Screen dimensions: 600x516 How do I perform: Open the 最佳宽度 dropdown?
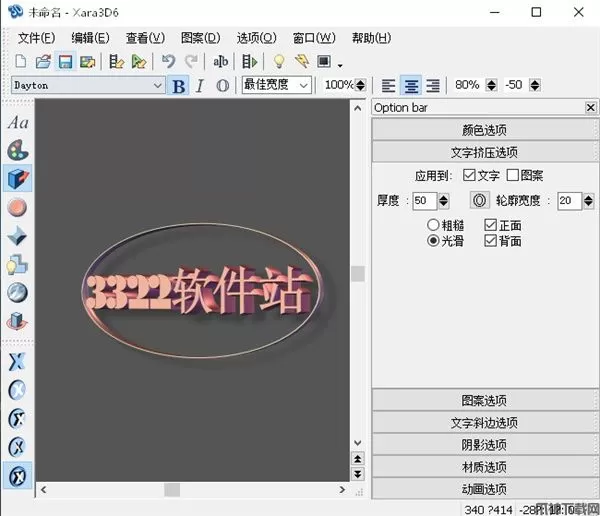tap(303, 86)
